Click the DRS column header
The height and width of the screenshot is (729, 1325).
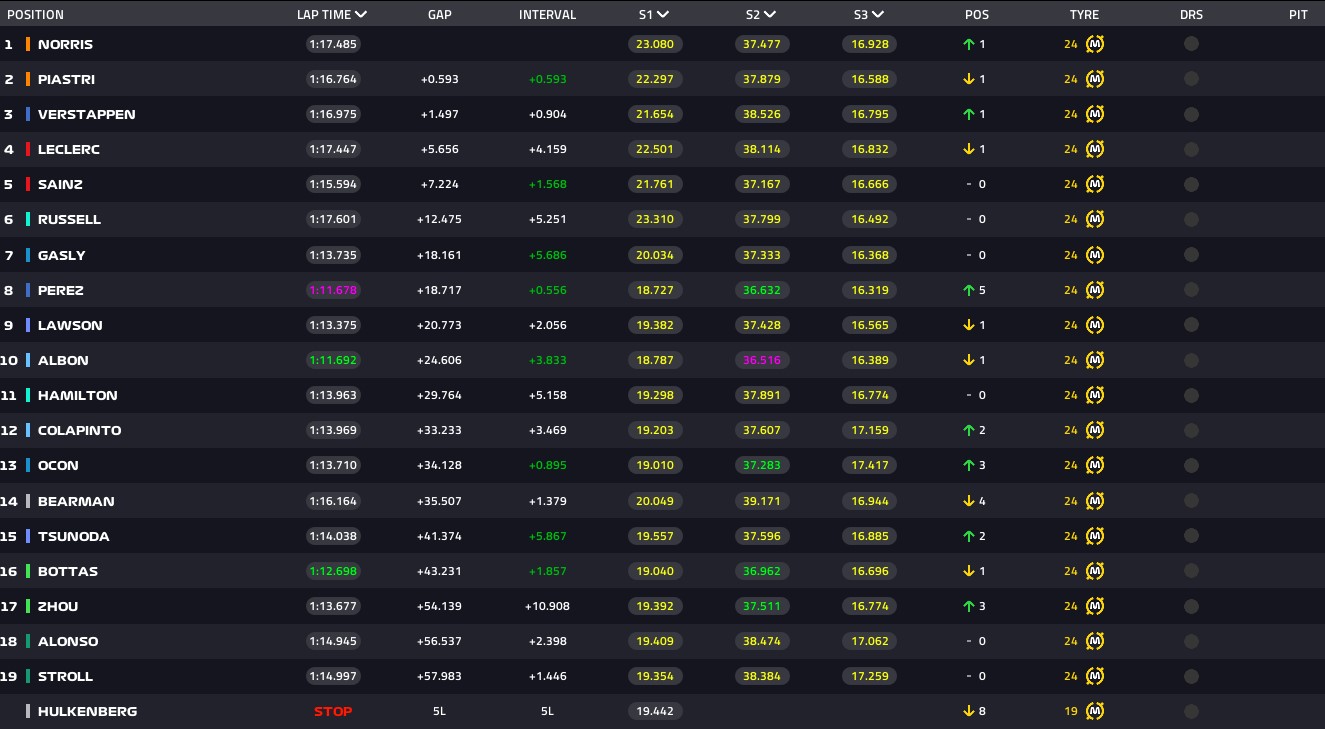click(x=1191, y=15)
